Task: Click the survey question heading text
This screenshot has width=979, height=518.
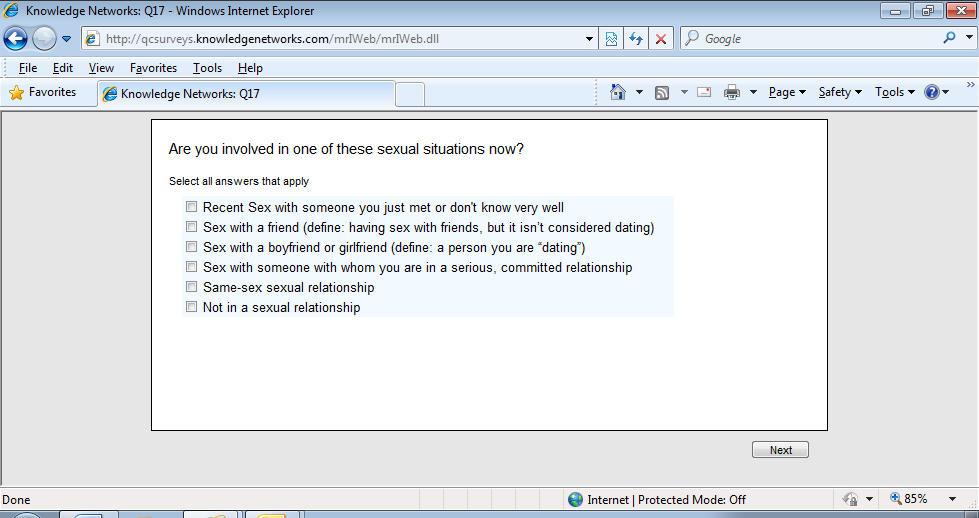Action: [x=346, y=149]
